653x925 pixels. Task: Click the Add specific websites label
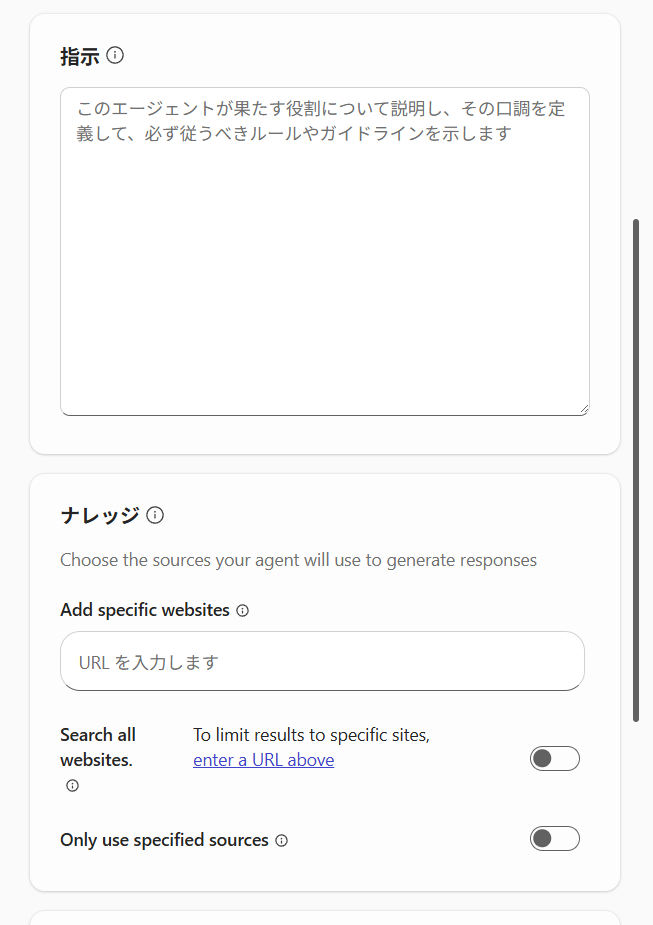pos(145,610)
